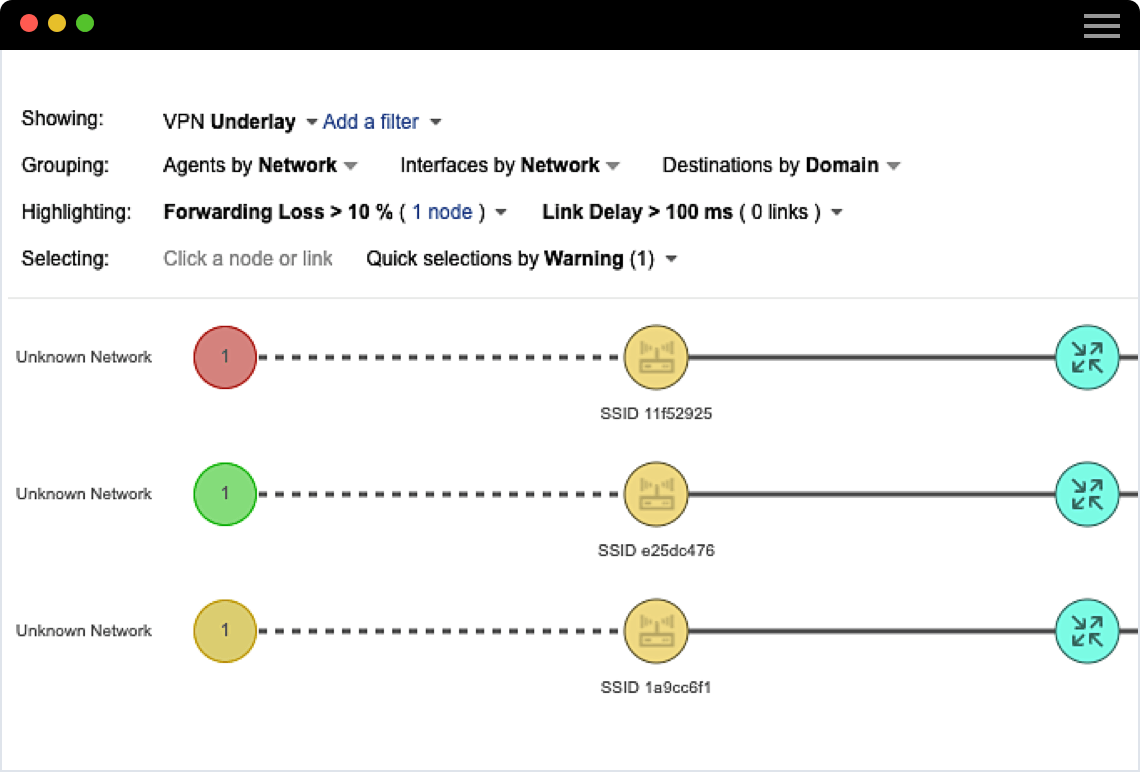The width and height of the screenshot is (1140, 772).
Task: Click the teal collapsed node in top row
Action: coord(1087,357)
